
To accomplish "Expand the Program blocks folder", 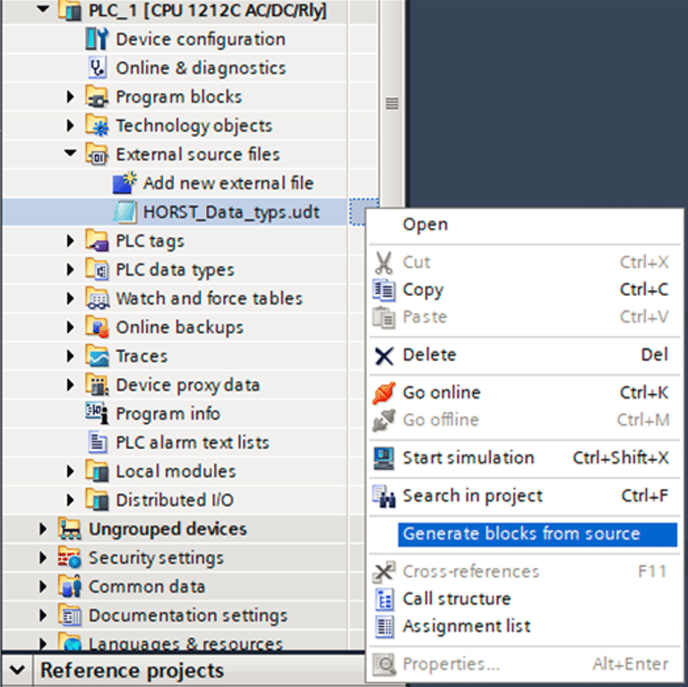I will tap(71, 98).
